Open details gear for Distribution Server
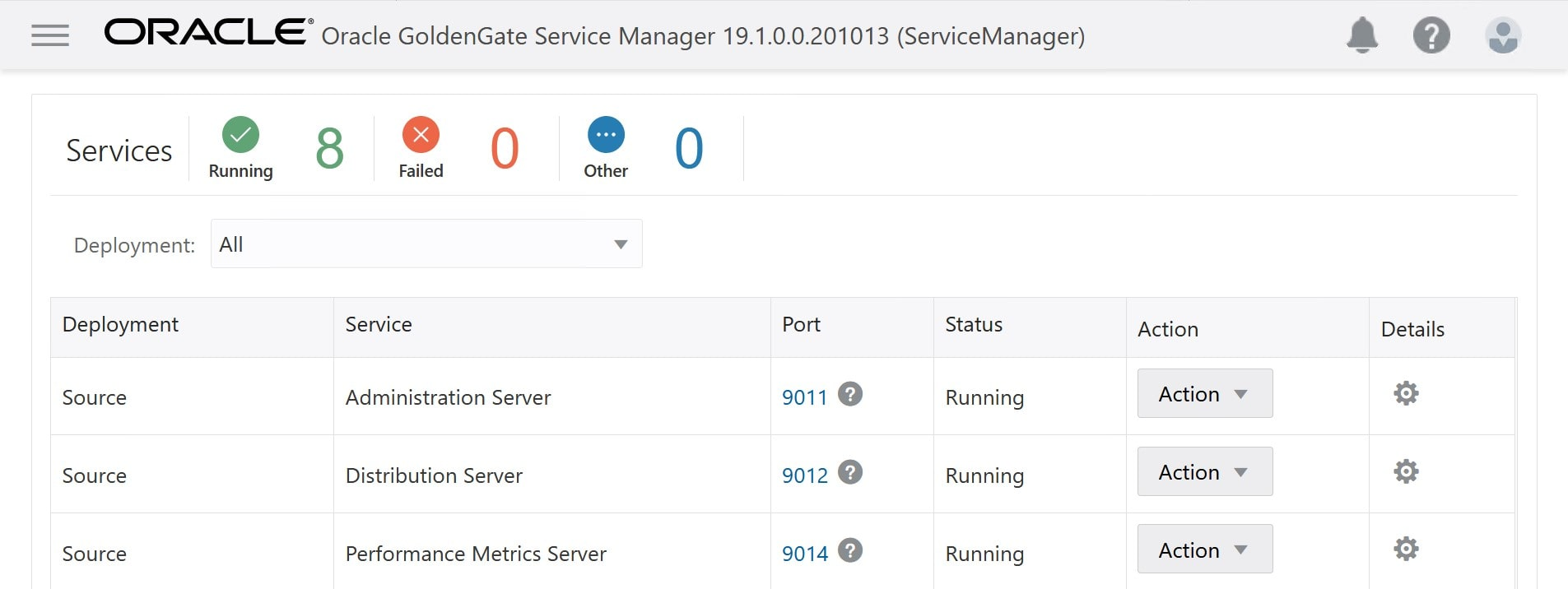1568x589 pixels. pyautogui.click(x=1406, y=471)
